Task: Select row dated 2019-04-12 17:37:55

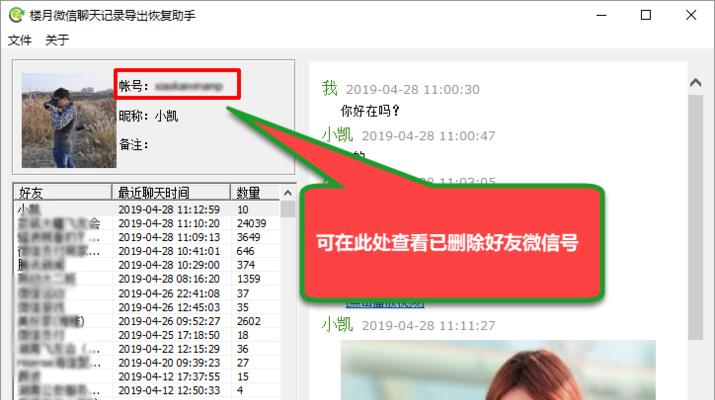Action: (147, 377)
